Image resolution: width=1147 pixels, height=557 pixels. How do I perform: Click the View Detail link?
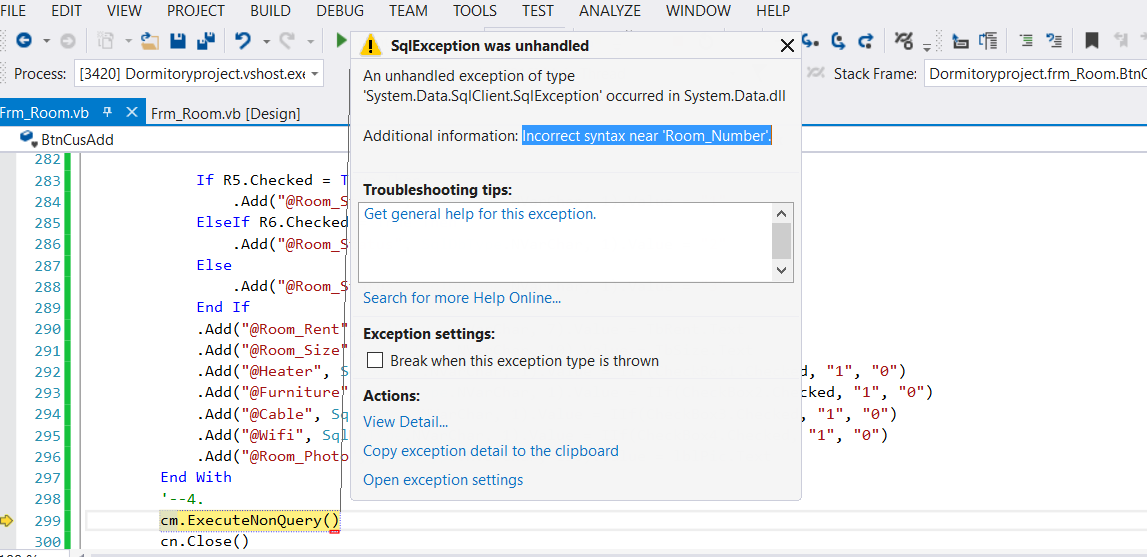405,422
